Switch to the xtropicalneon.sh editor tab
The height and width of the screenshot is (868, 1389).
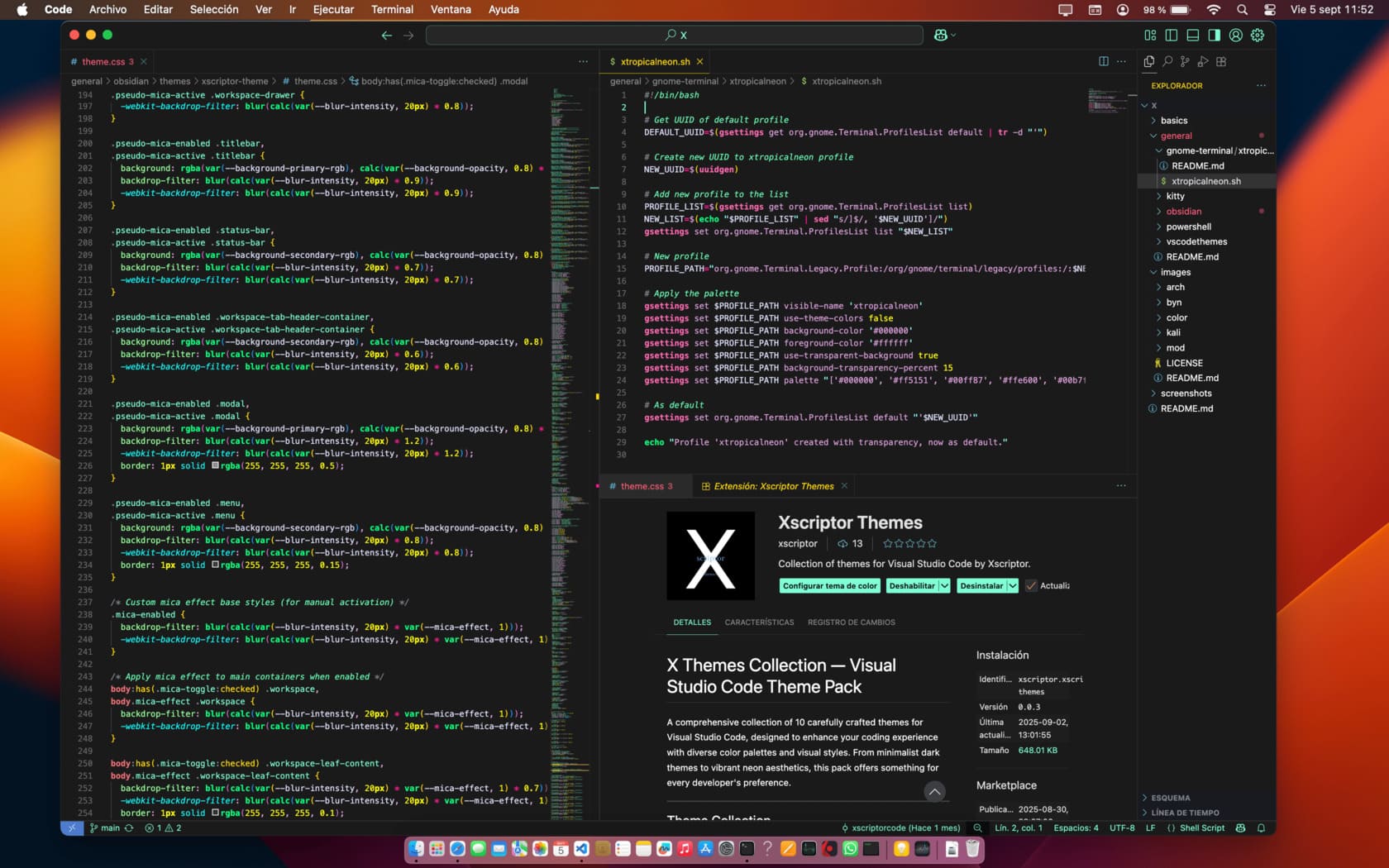(x=655, y=61)
